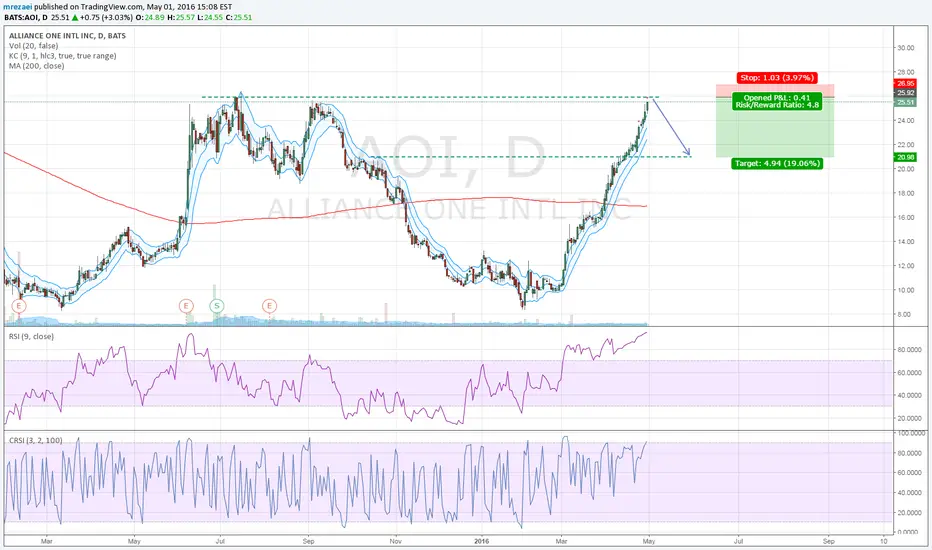Click the 25.92 entry price tag
932x550 pixels.
(905, 93)
